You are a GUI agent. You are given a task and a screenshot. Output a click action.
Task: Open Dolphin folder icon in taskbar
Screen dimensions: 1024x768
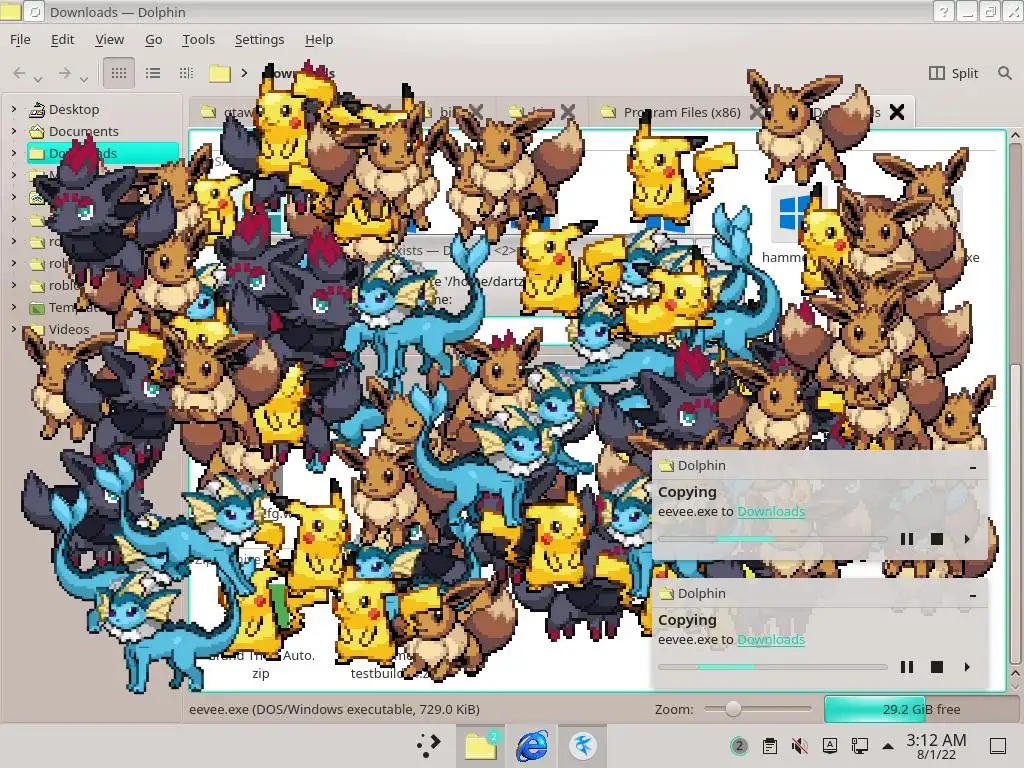[x=481, y=745]
